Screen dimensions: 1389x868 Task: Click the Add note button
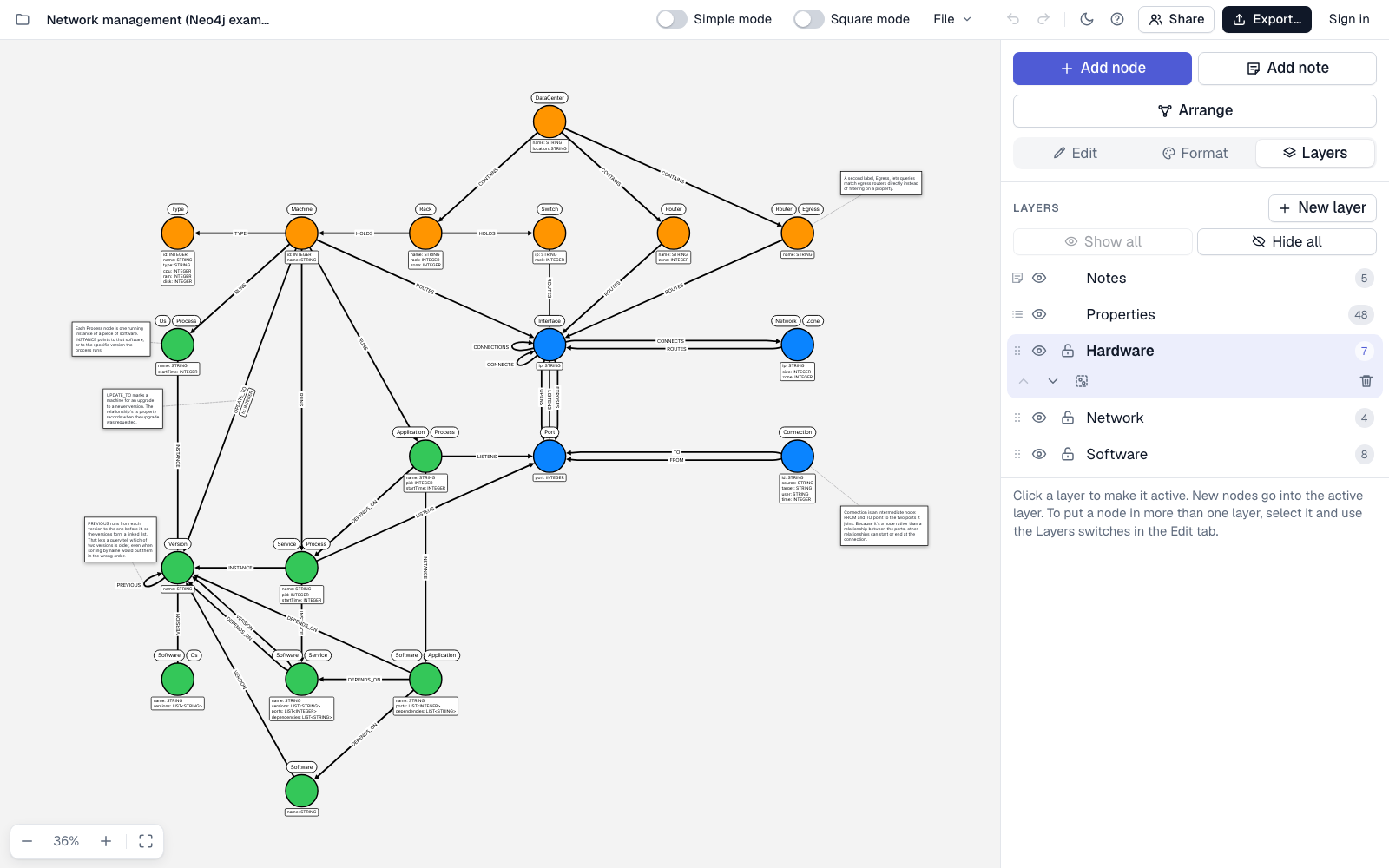(x=1287, y=69)
